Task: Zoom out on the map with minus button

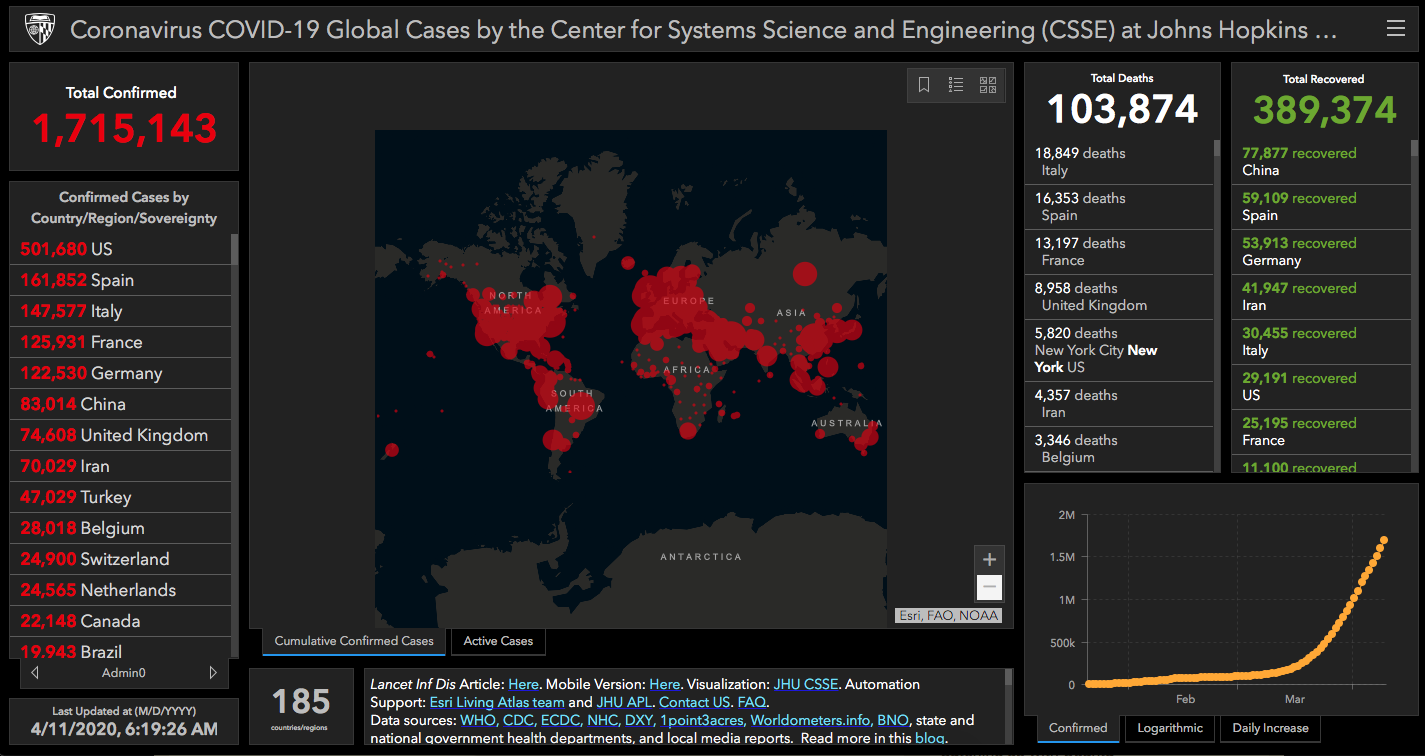Action: [989, 587]
